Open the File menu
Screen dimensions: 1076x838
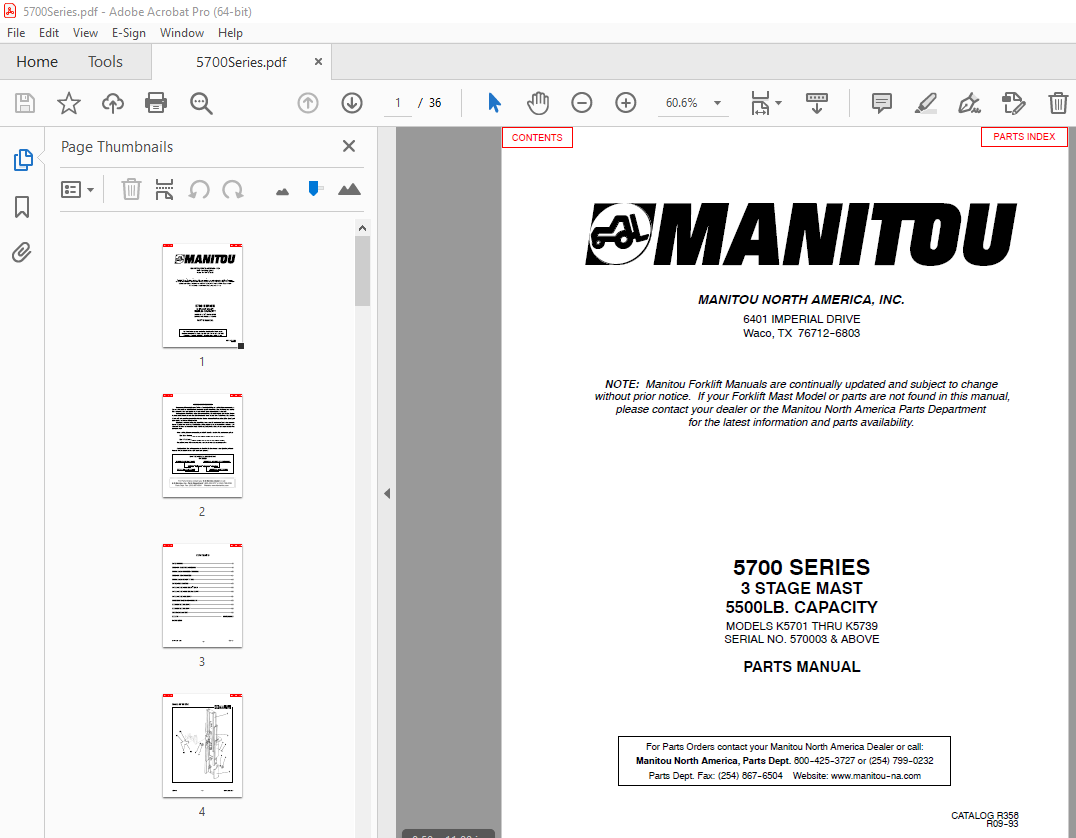click(16, 33)
